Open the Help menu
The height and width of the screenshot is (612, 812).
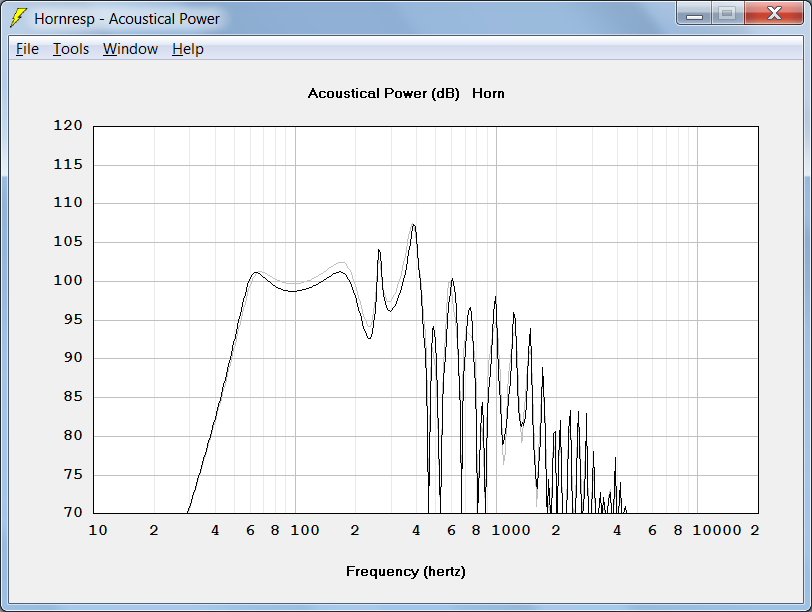(187, 49)
